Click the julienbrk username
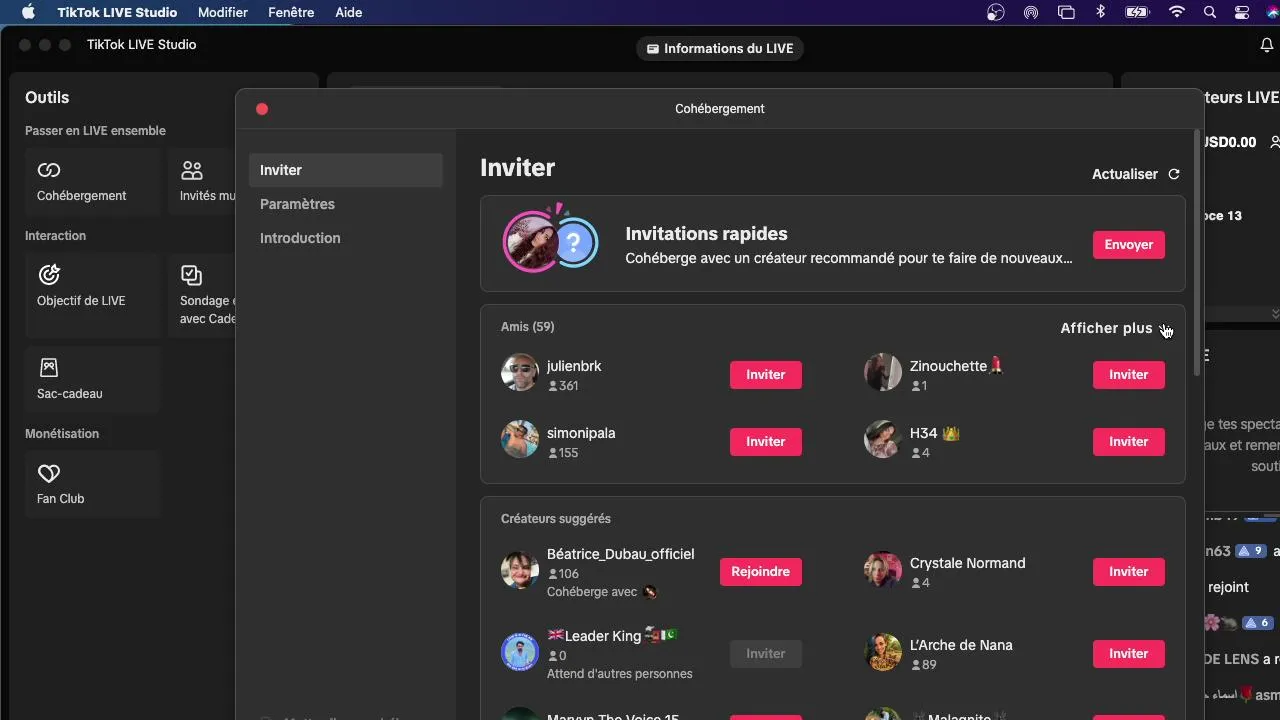Viewport: 1280px width, 720px height. (x=574, y=366)
